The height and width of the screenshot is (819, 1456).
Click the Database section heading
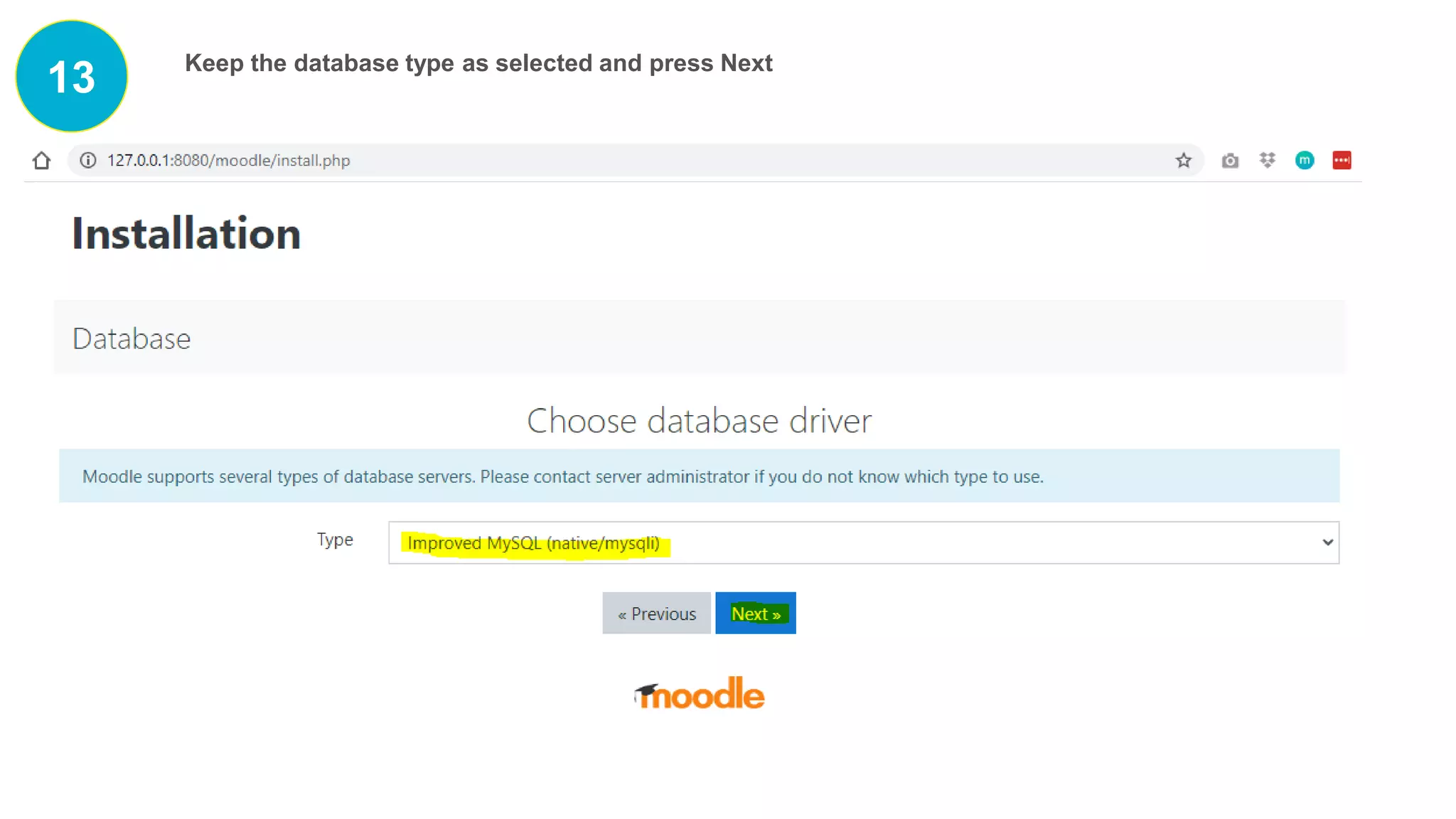point(132,338)
